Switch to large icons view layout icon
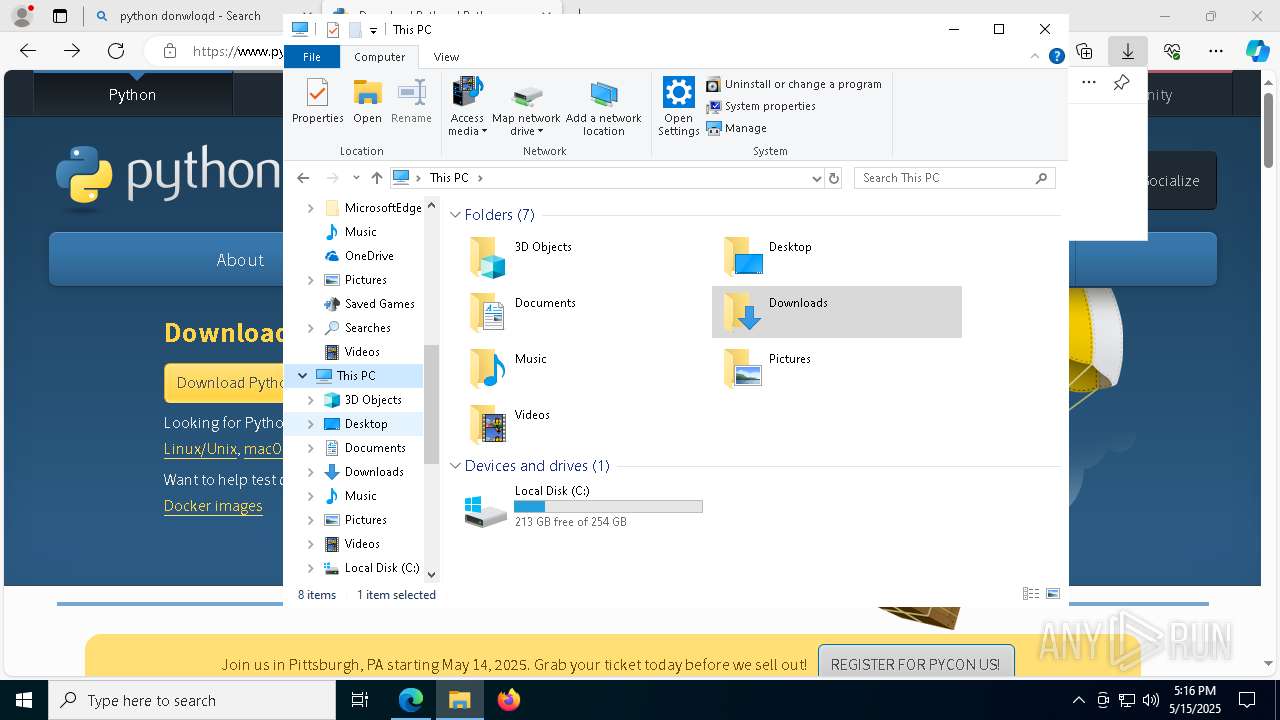The width and height of the screenshot is (1280, 720). [x=1052, y=594]
